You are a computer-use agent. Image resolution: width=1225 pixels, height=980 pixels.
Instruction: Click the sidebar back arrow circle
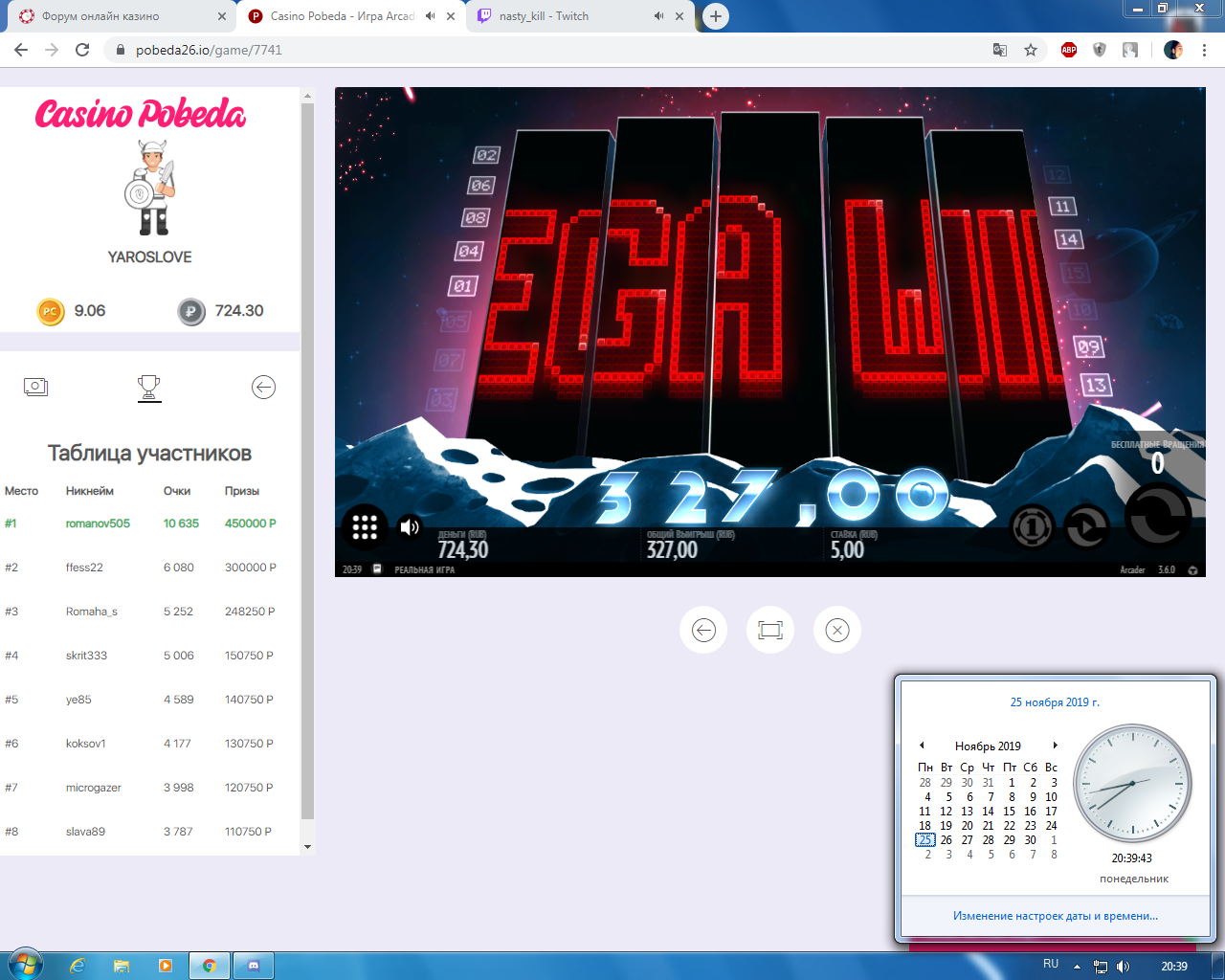tap(263, 387)
